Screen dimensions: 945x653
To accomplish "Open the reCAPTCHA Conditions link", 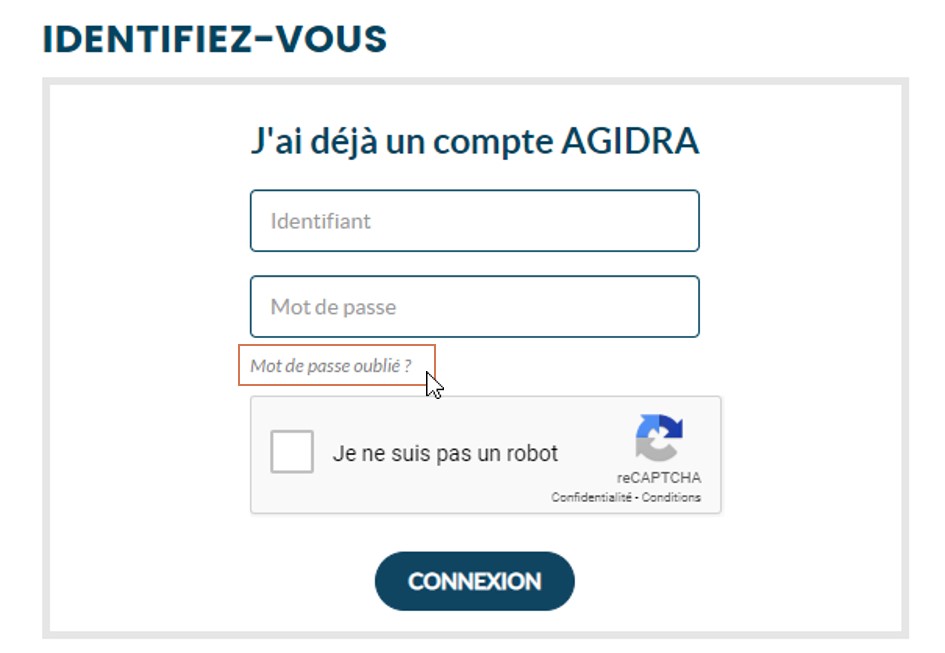I will [x=671, y=497].
